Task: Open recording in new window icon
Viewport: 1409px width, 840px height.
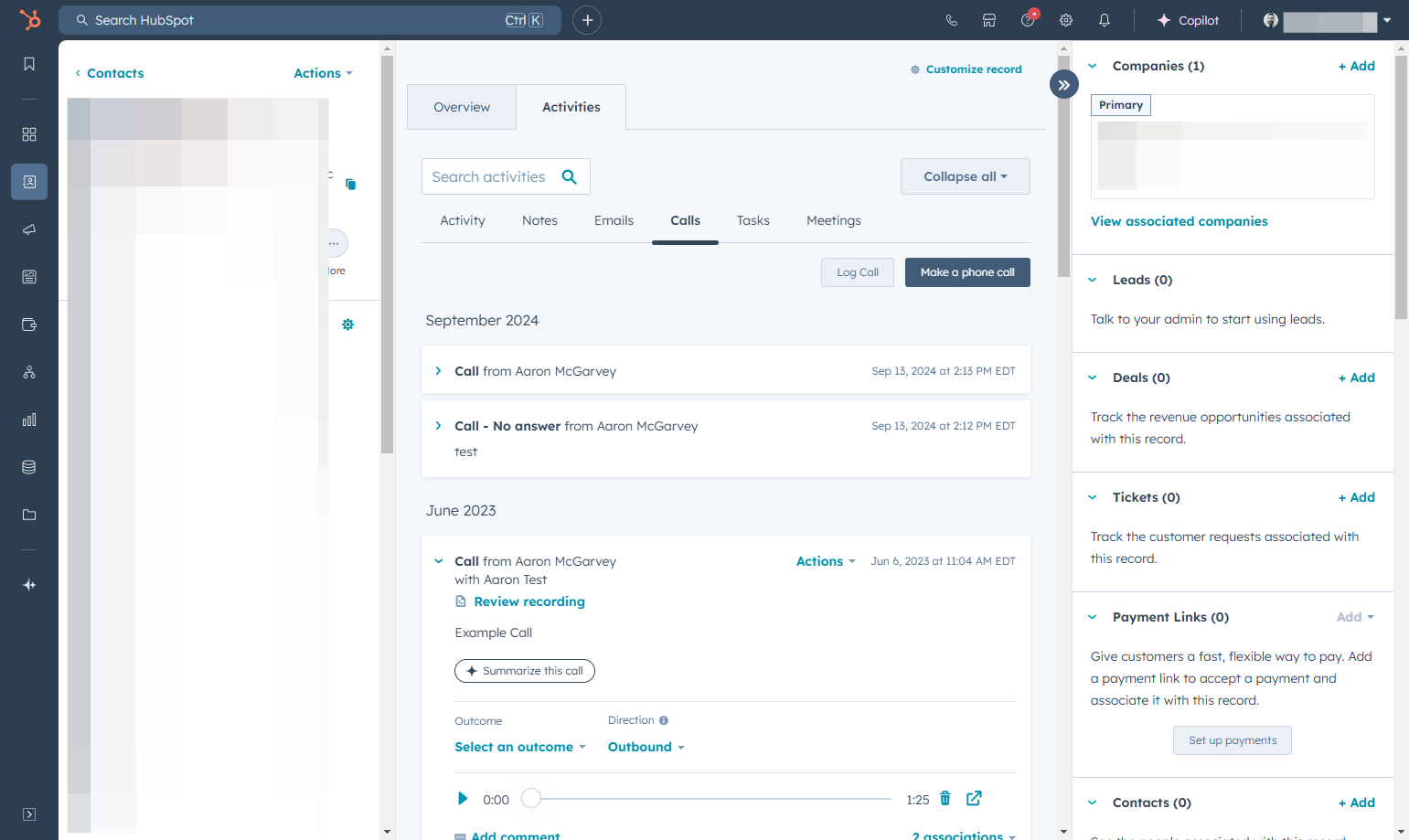Action: click(x=974, y=799)
